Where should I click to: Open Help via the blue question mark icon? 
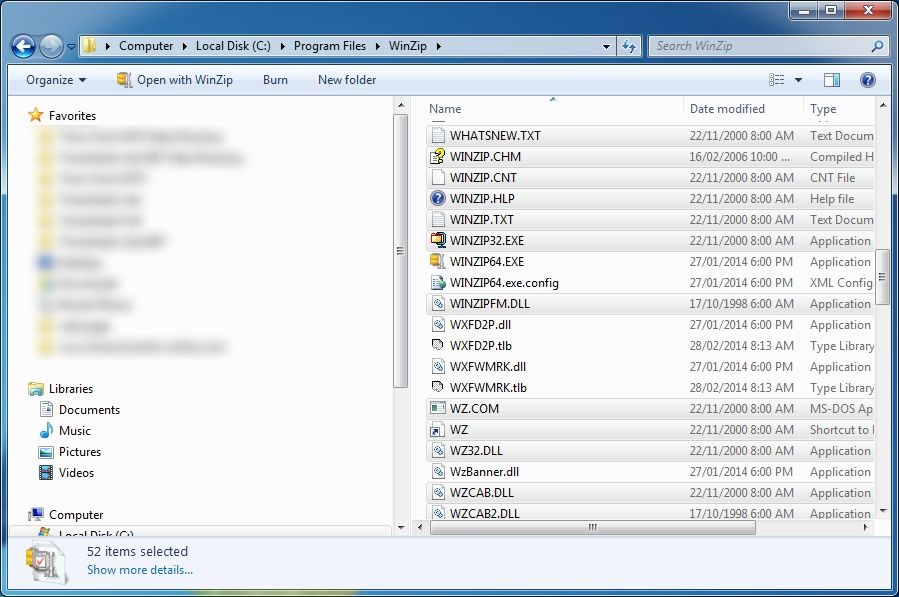coord(867,80)
